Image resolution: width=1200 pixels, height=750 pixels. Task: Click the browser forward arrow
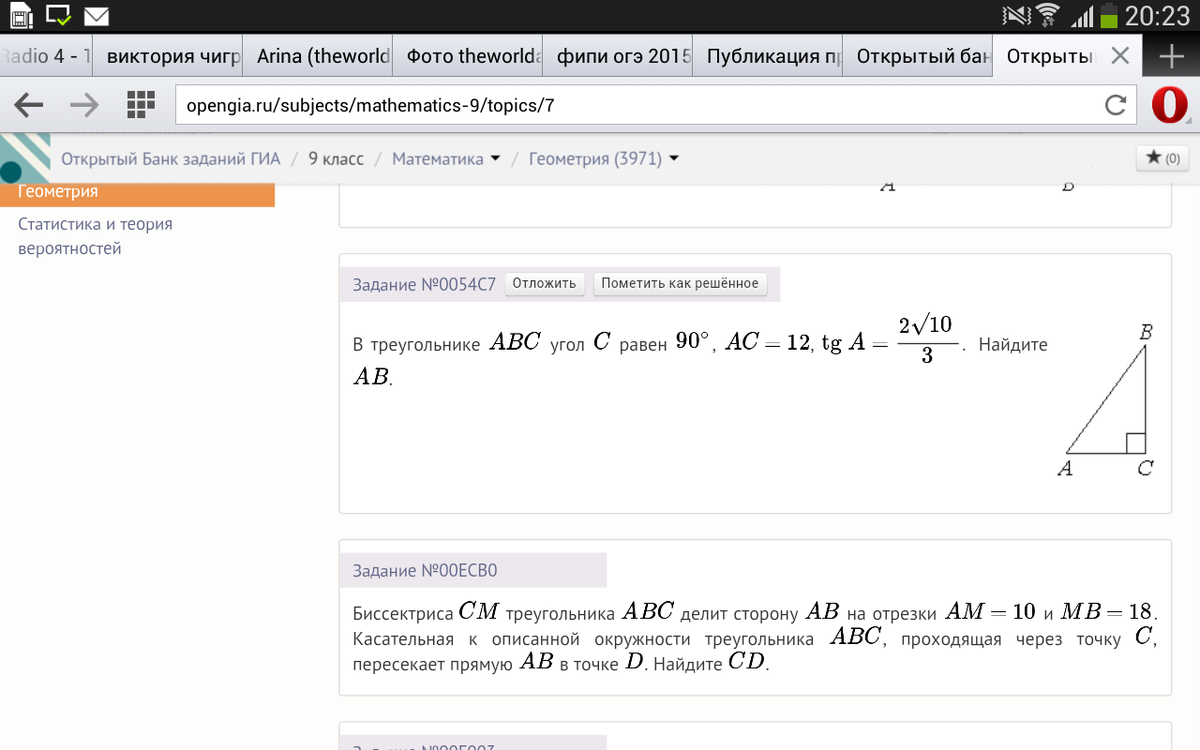click(x=85, y=104)
